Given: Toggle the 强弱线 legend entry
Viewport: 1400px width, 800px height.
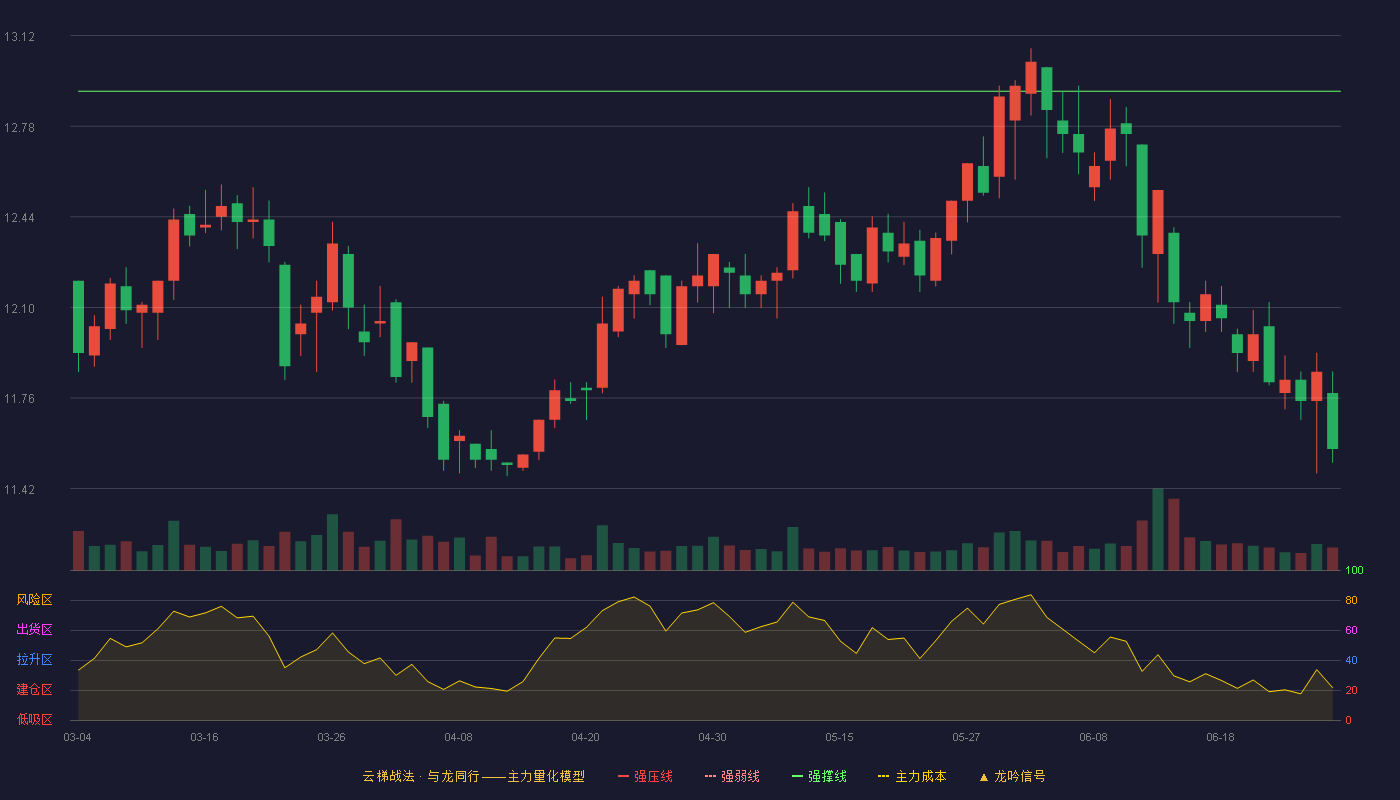Looking at the screenshot, I should pyautogui.click(x=732, y=776).
